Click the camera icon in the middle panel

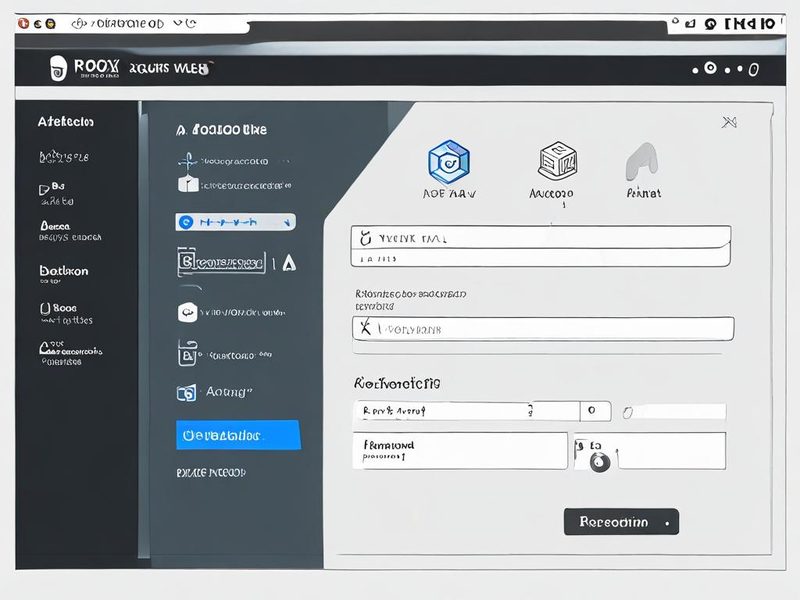[186, 392]
